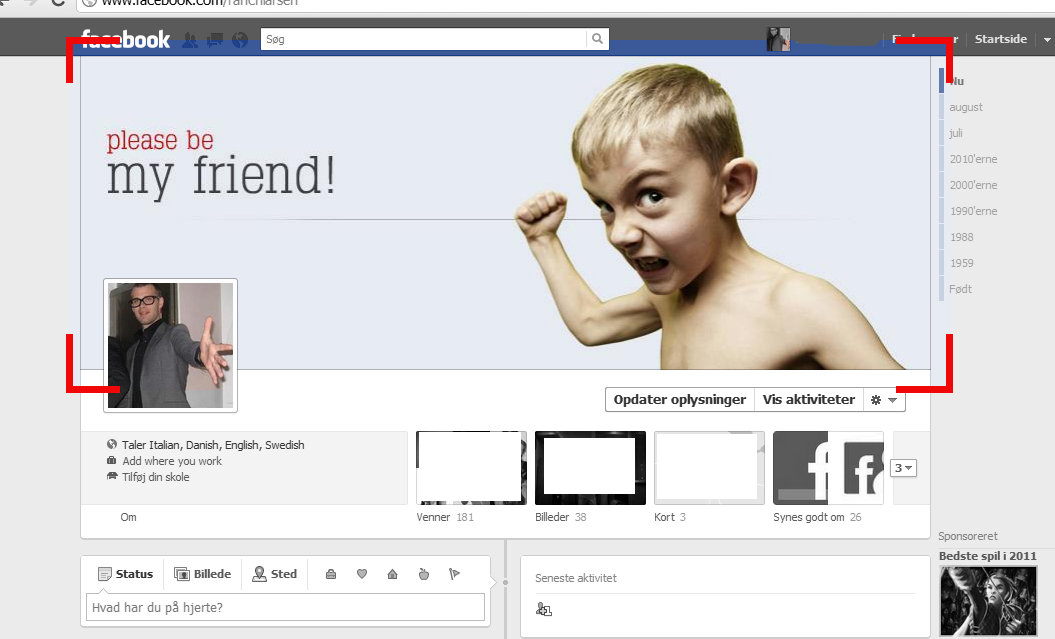Click the 'Hvad har du på hjerte?' field

click(285, 607)
